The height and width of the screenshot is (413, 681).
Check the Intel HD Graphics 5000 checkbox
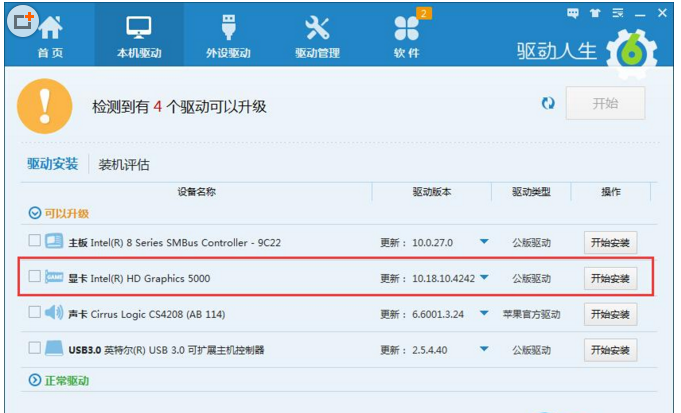(x=34, y=276)
